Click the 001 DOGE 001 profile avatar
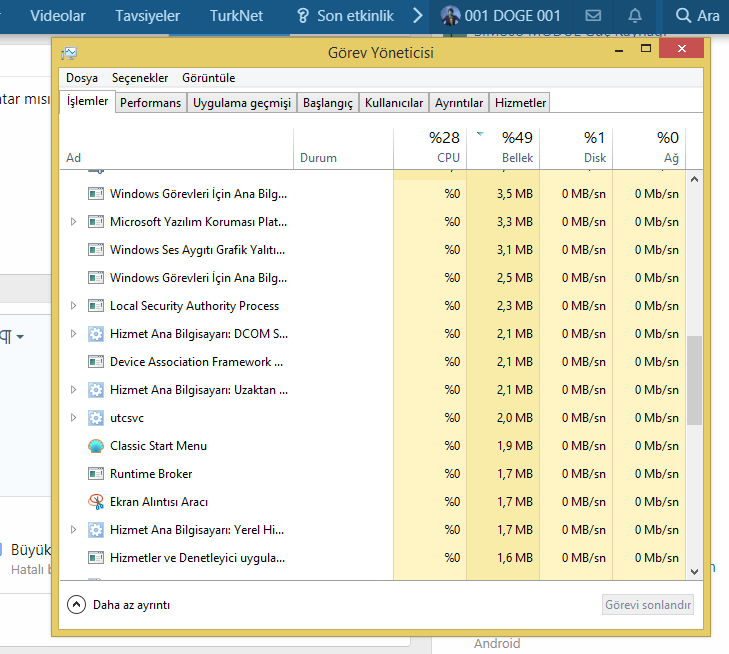This screenshot has width=729, height=654. (450, 15)
